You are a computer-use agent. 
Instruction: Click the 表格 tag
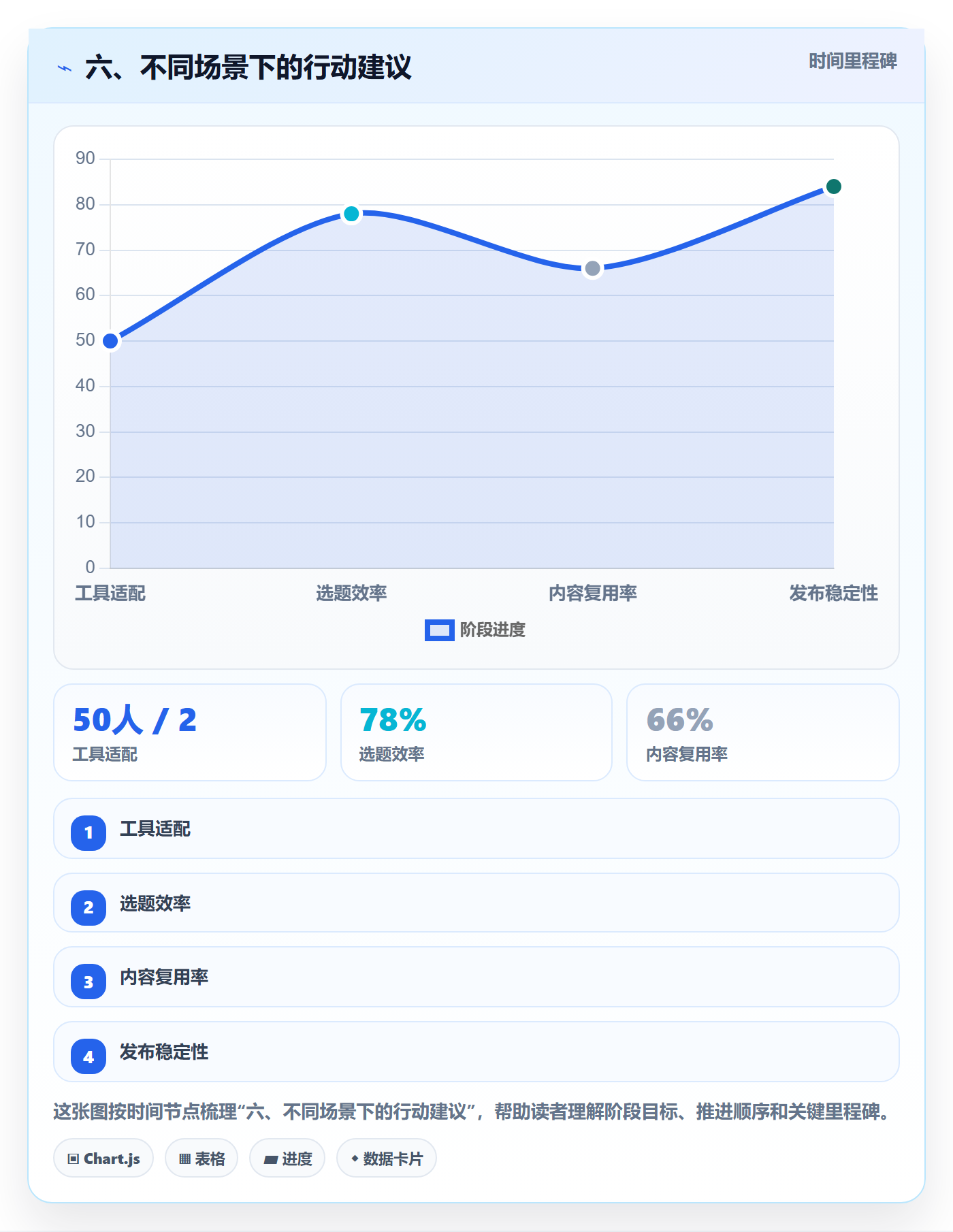[201, 1158]
